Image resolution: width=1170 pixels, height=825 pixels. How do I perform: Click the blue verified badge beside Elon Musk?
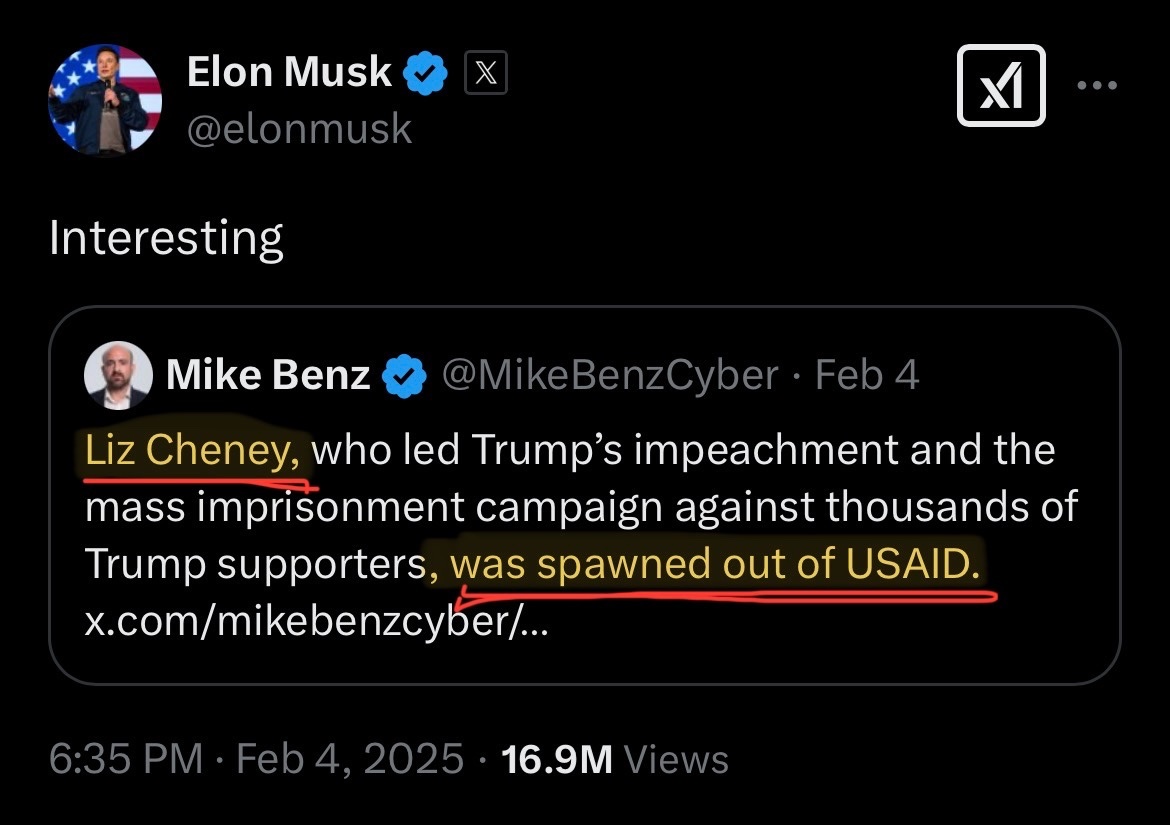pos(425,73)
